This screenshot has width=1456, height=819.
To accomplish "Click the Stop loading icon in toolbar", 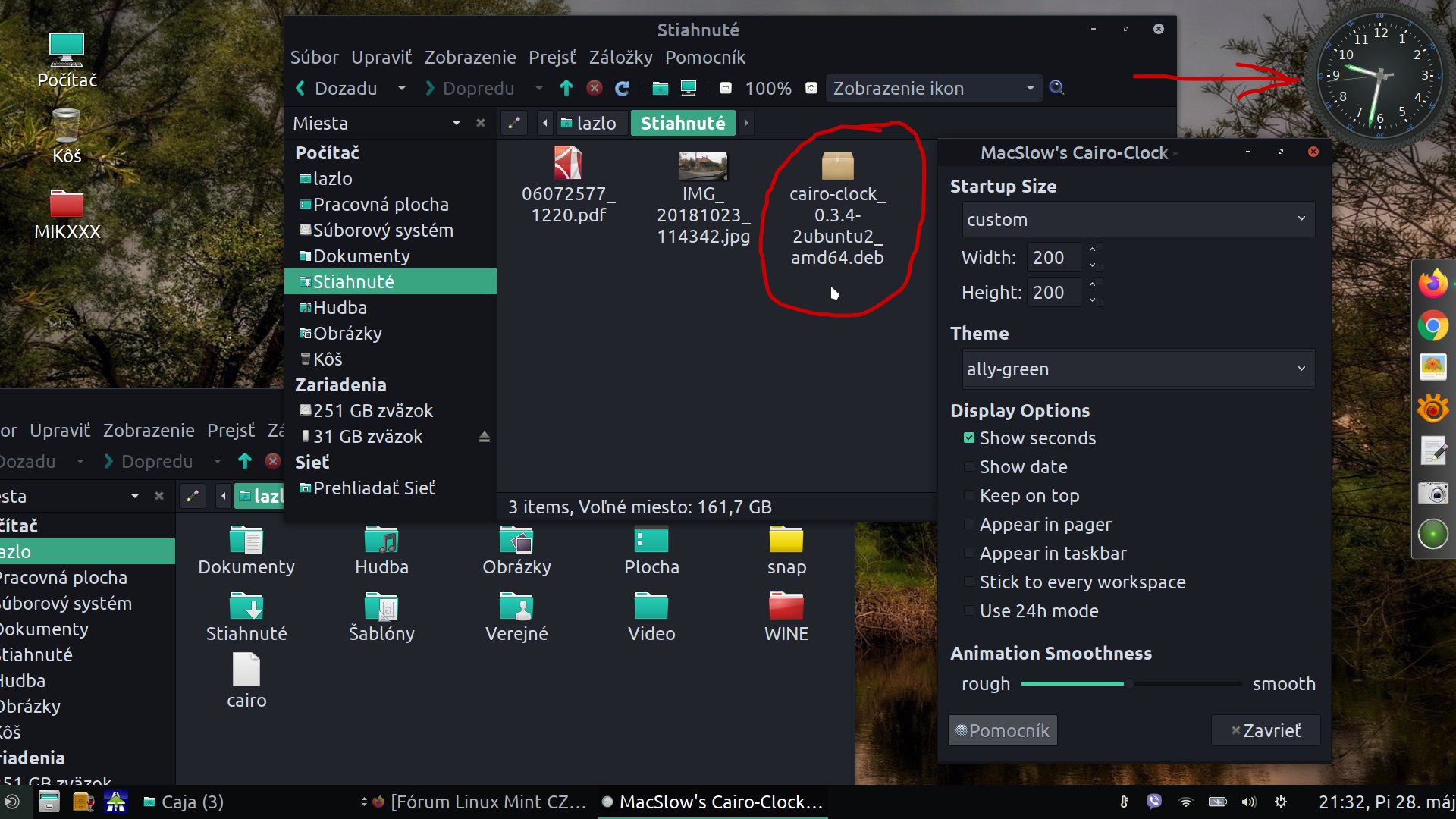I will point(595,88).
